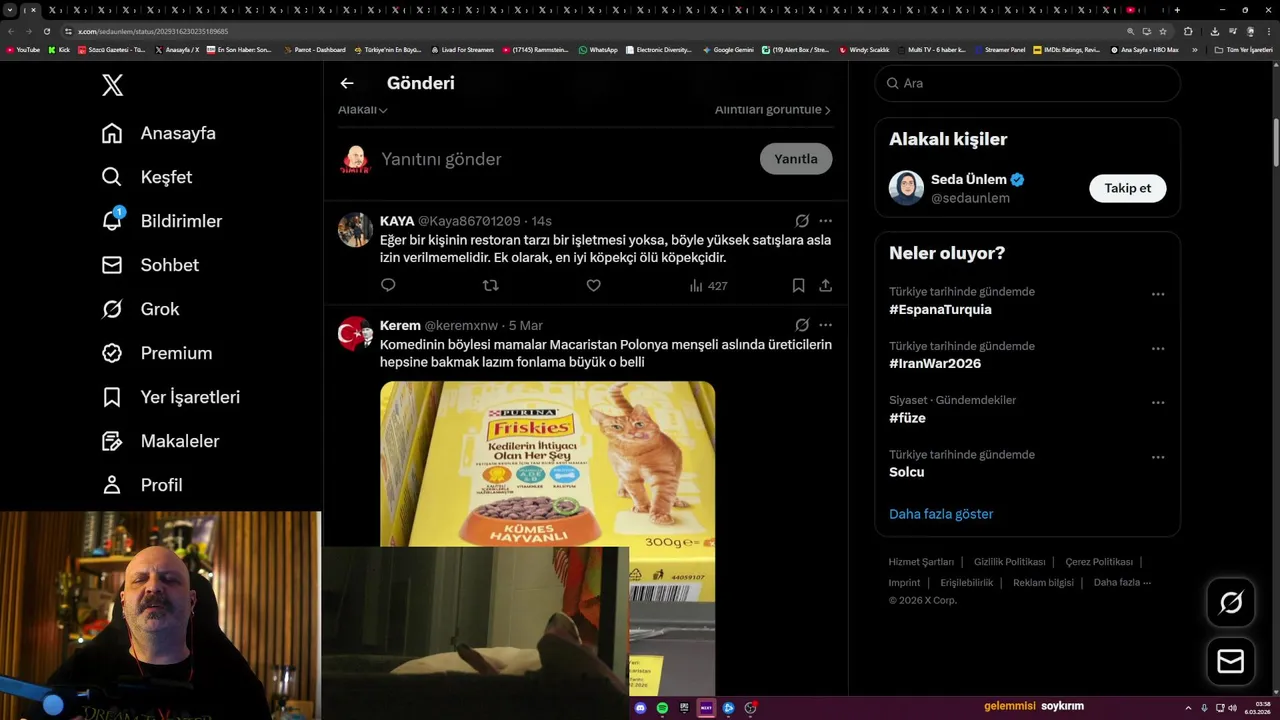1280x720 pixels.
Task: Open options for #füze trend
Action: click(x=1158, y=403)
